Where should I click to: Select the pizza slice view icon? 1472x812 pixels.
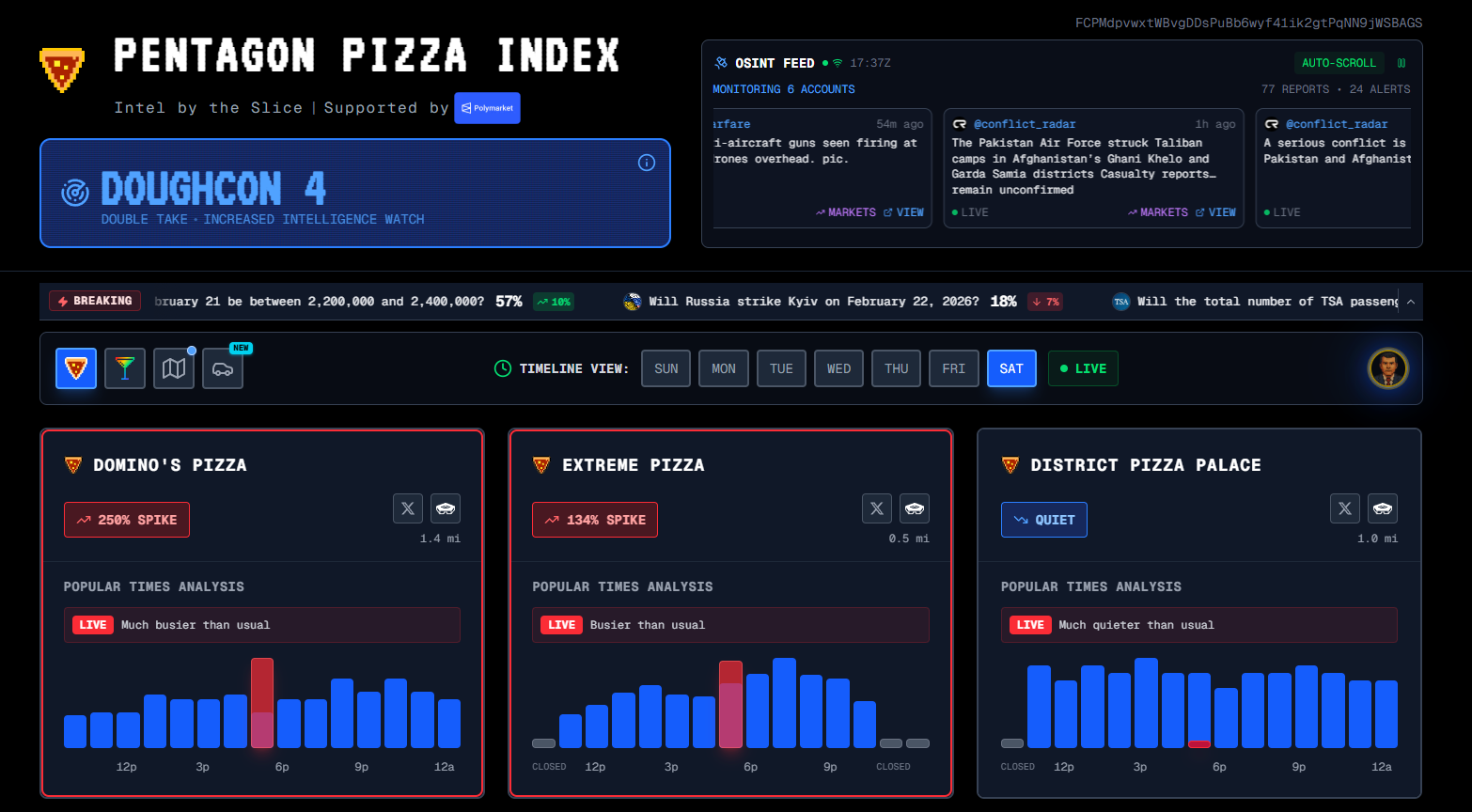76,368
